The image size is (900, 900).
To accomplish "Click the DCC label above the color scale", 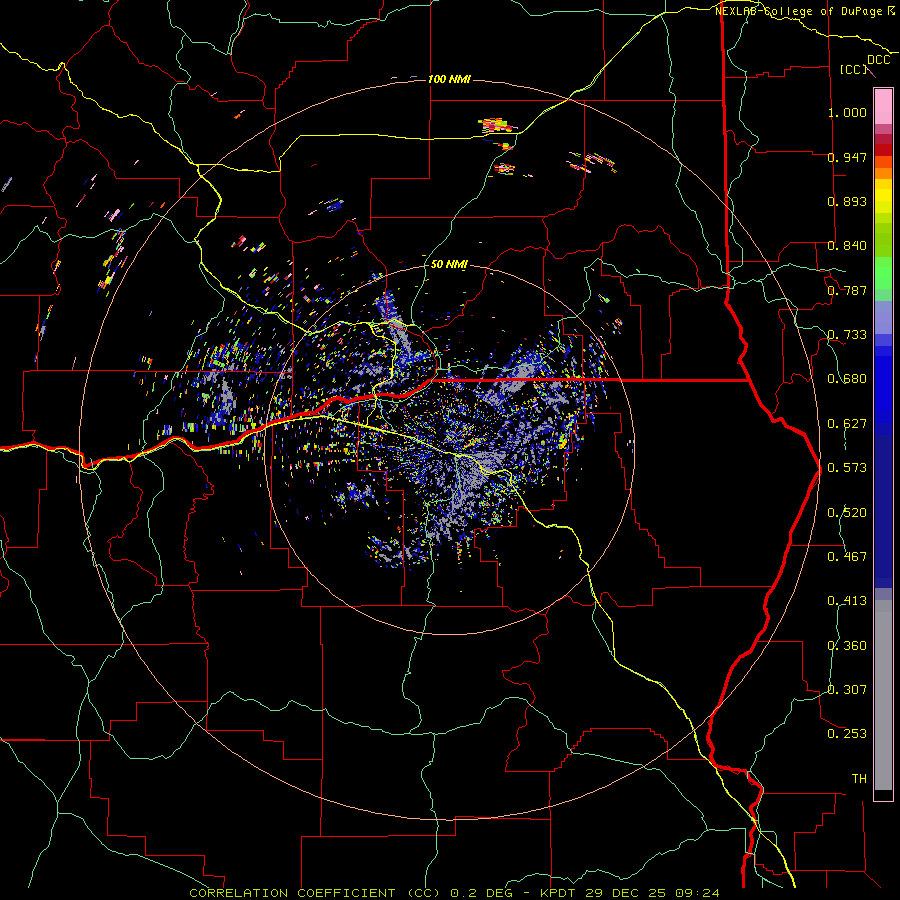I will 878,60.
